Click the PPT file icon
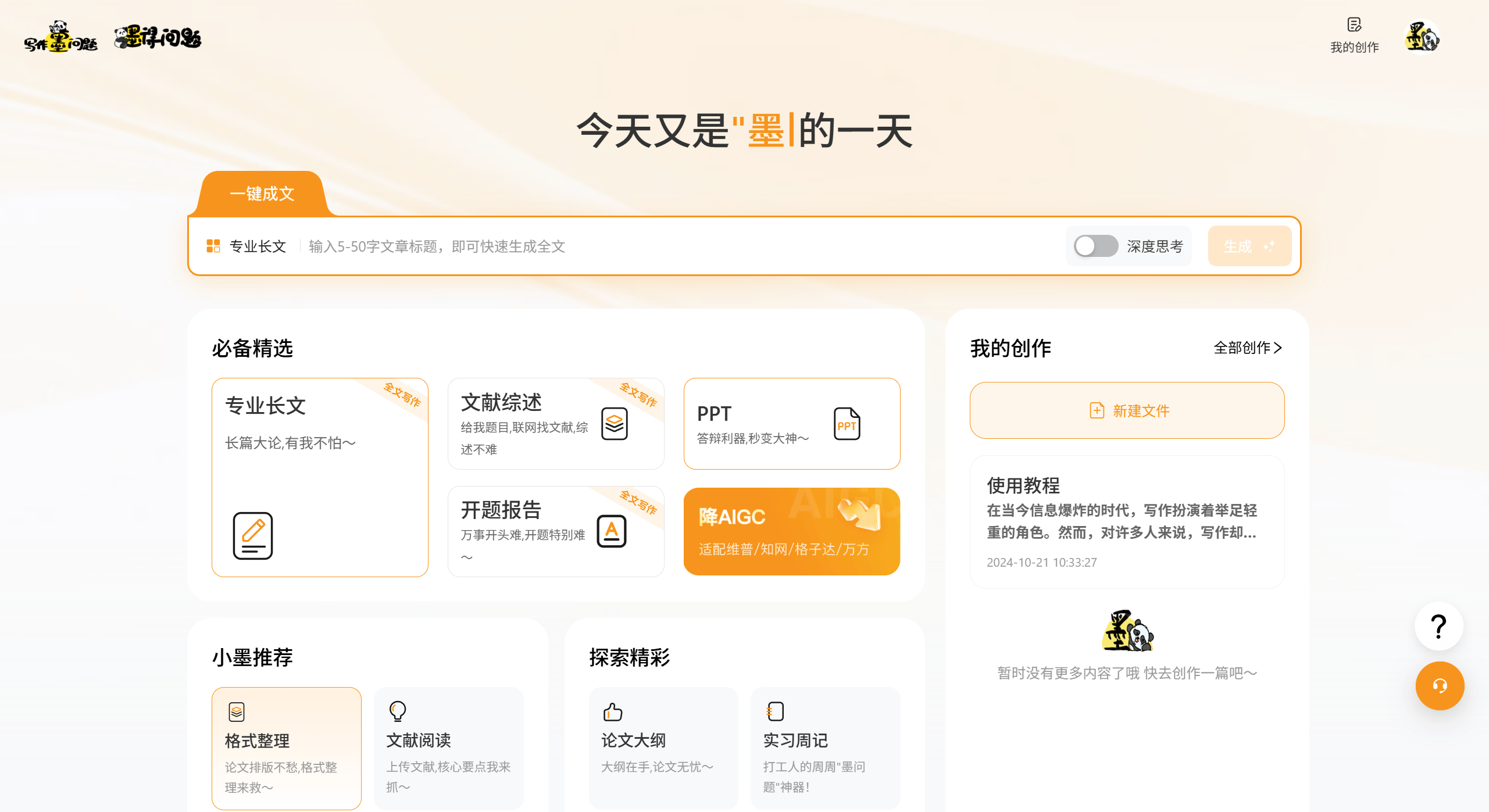 coord(847,424)
